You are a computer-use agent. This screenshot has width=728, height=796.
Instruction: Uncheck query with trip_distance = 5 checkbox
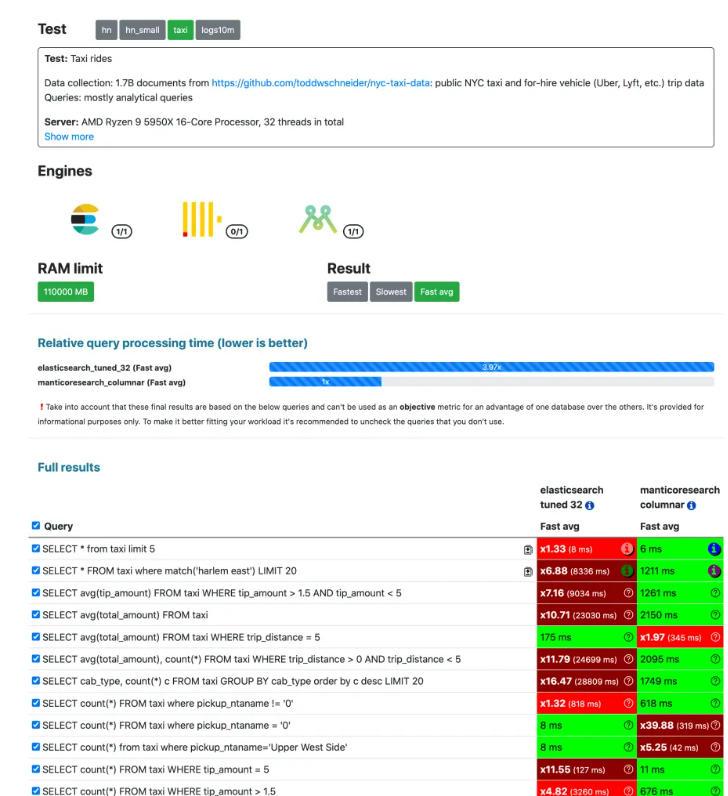point(36,637)
